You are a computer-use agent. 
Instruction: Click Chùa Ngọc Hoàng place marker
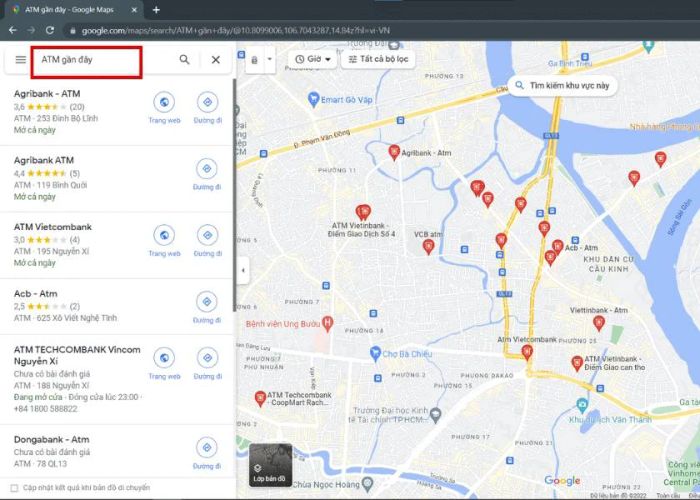coord(367,484)
